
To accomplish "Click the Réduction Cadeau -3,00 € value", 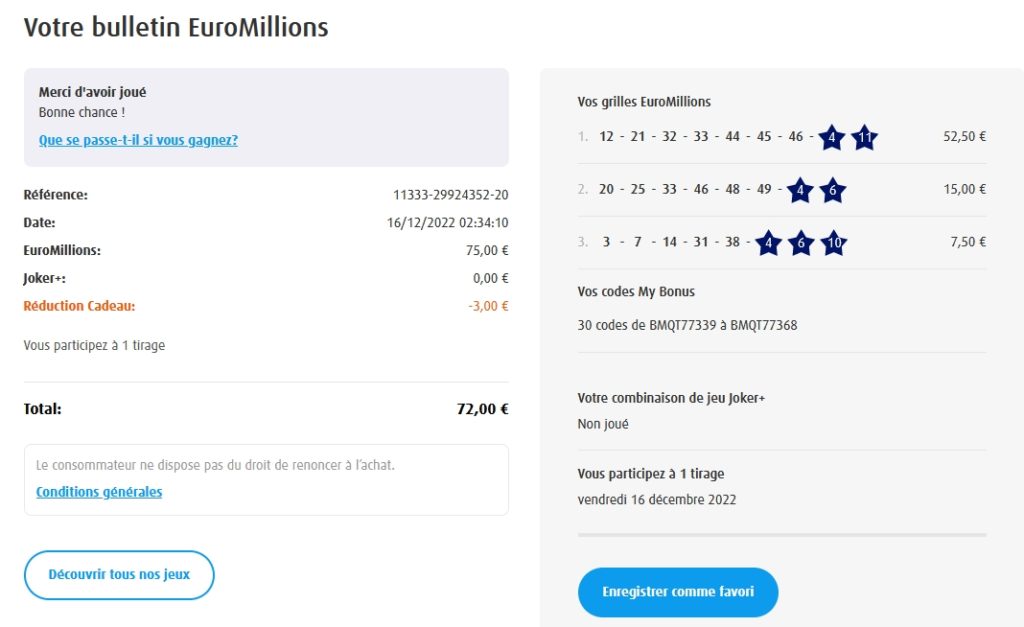I will (x=488, y=306).
